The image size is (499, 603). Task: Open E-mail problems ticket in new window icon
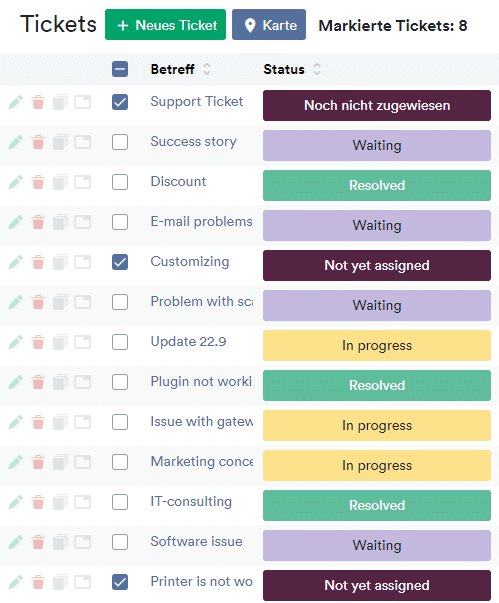(83, 222)
